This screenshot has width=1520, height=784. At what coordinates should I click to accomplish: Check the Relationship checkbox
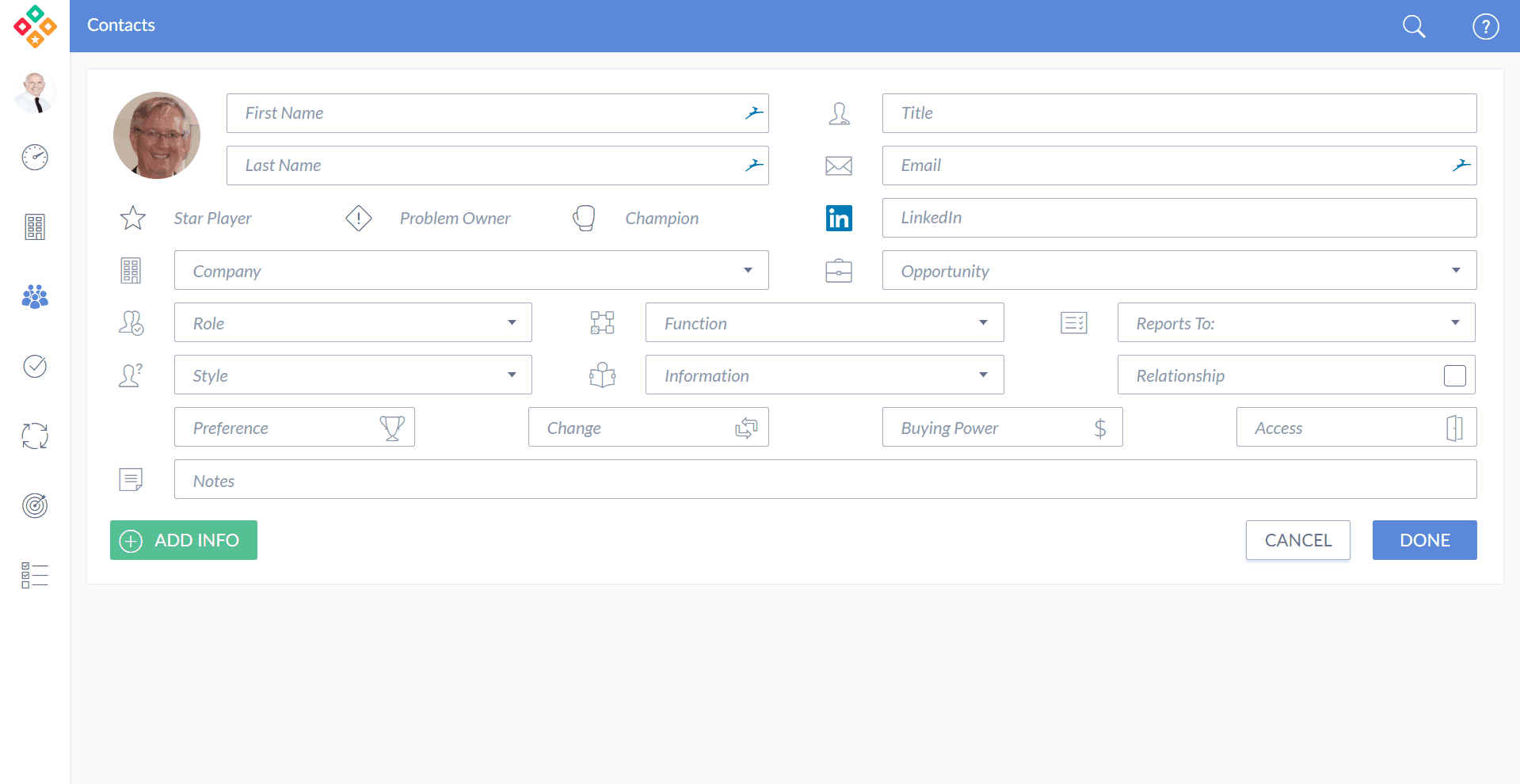[x=1454, y=375]
